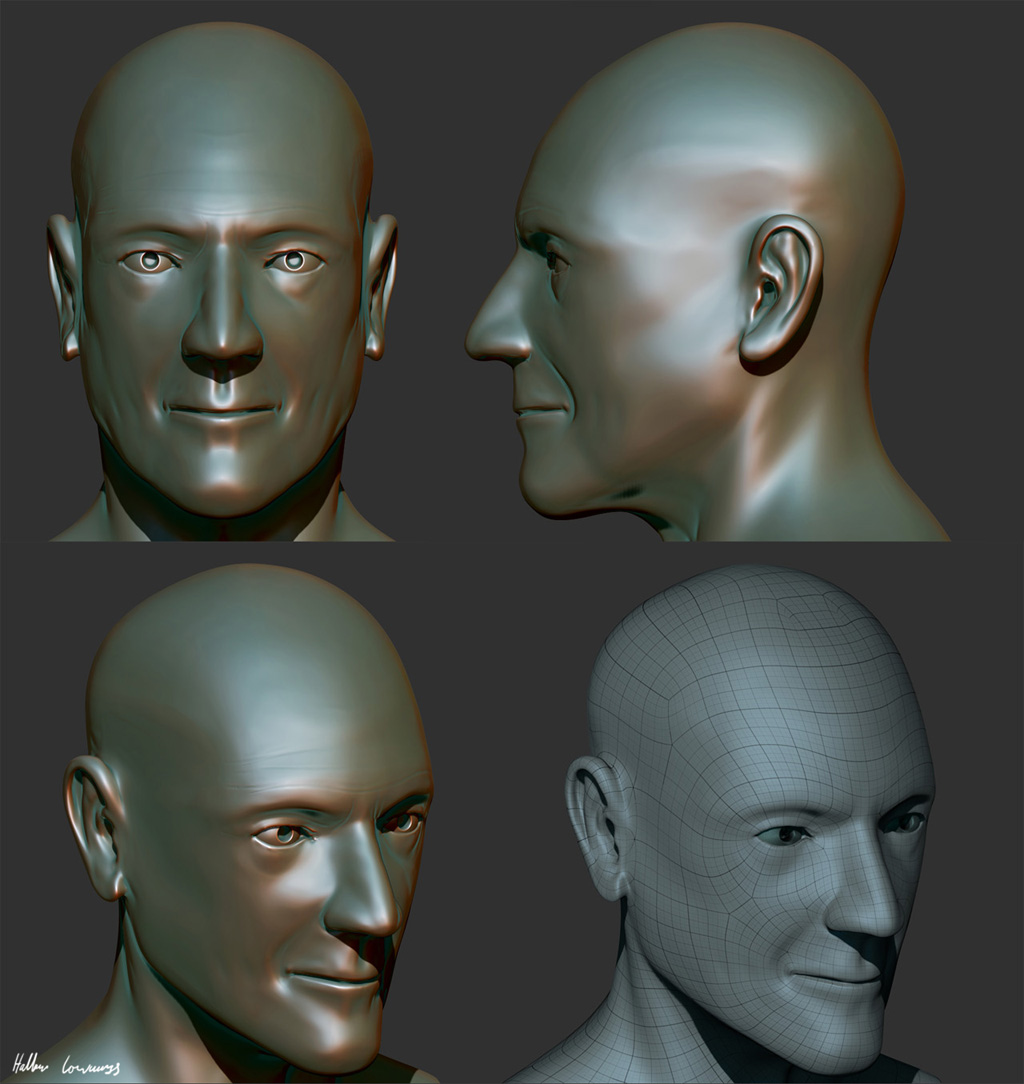Select the three-quarter view sculpt render
The image size is (1024, 1084).
[239, 823]
